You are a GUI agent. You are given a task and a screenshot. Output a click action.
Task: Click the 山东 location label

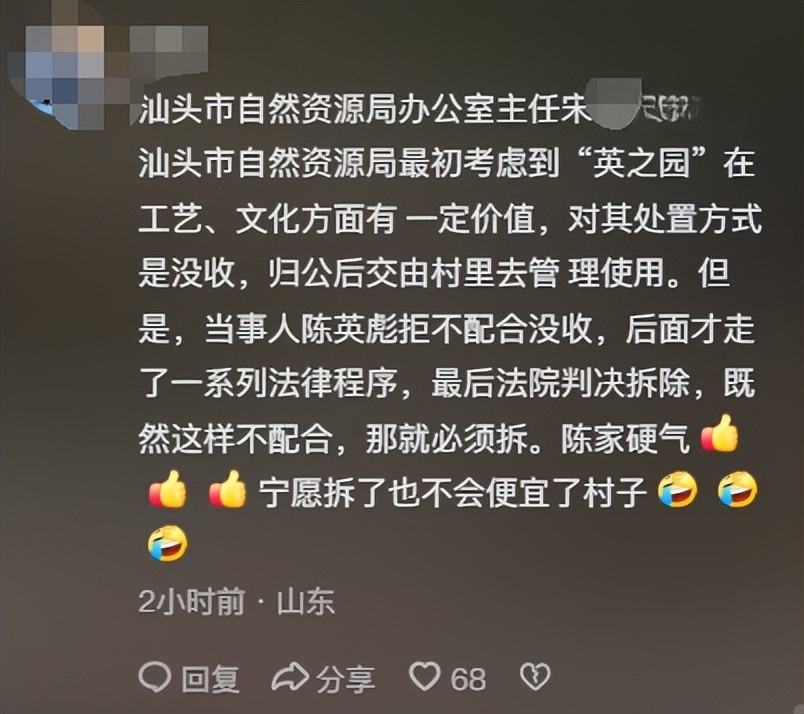coord(306,602)
